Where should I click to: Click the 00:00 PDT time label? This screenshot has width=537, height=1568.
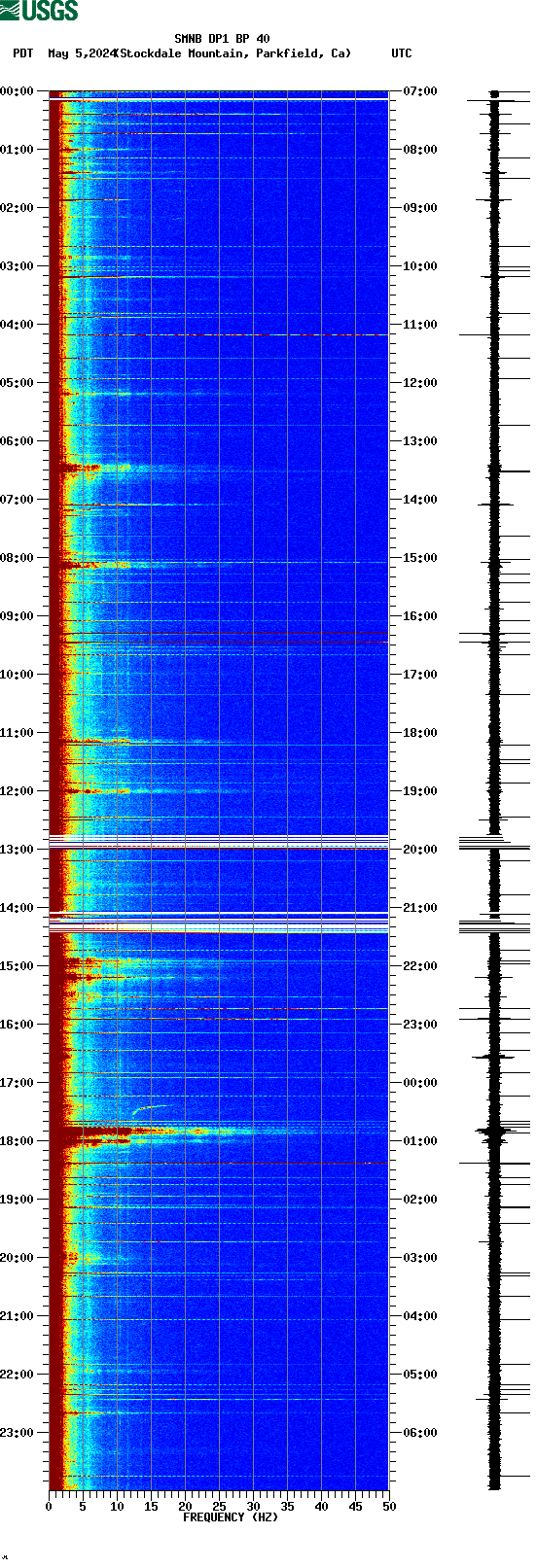(18, 91)
